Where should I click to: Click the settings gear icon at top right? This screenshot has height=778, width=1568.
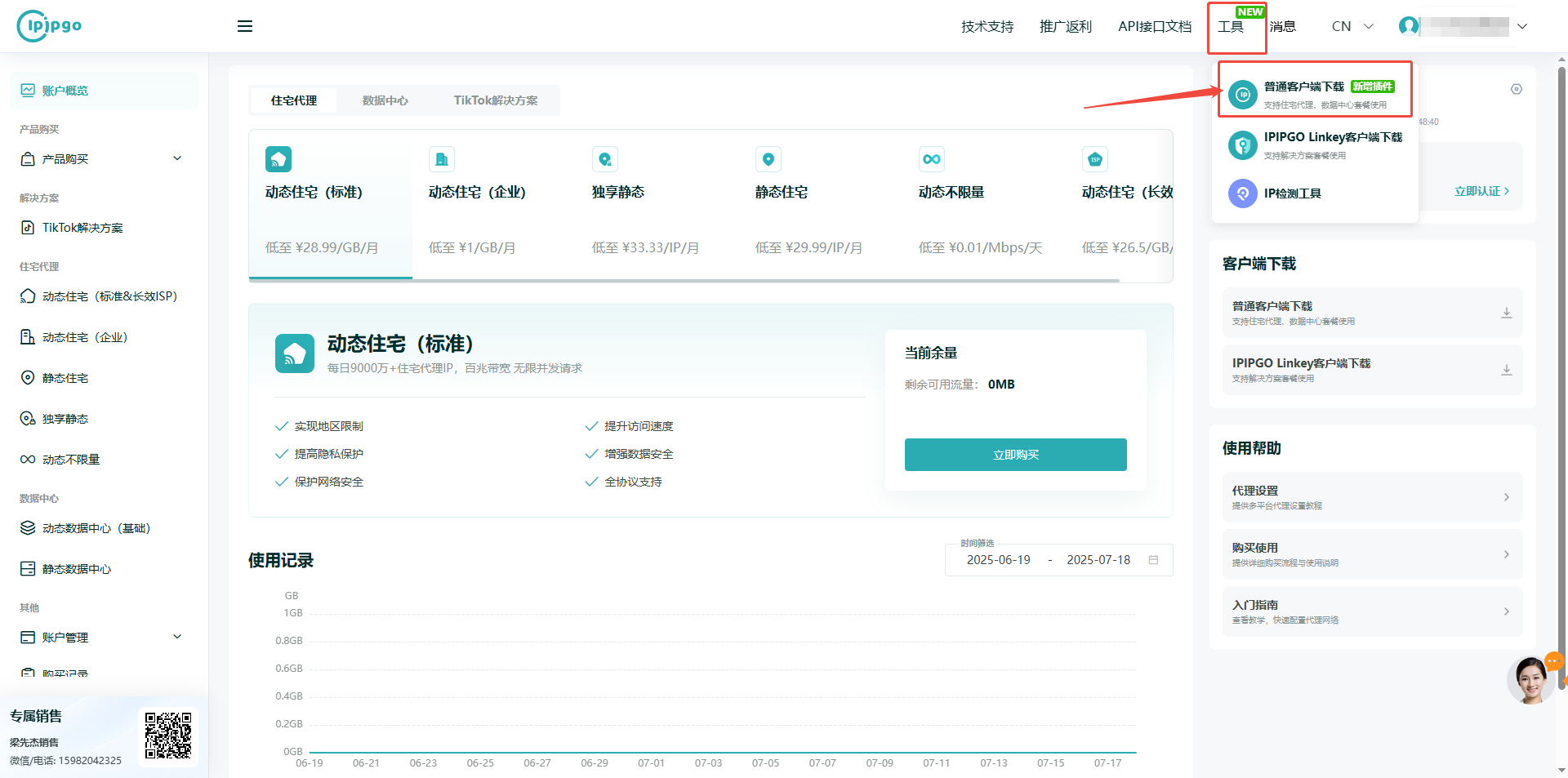[1516, 89]
